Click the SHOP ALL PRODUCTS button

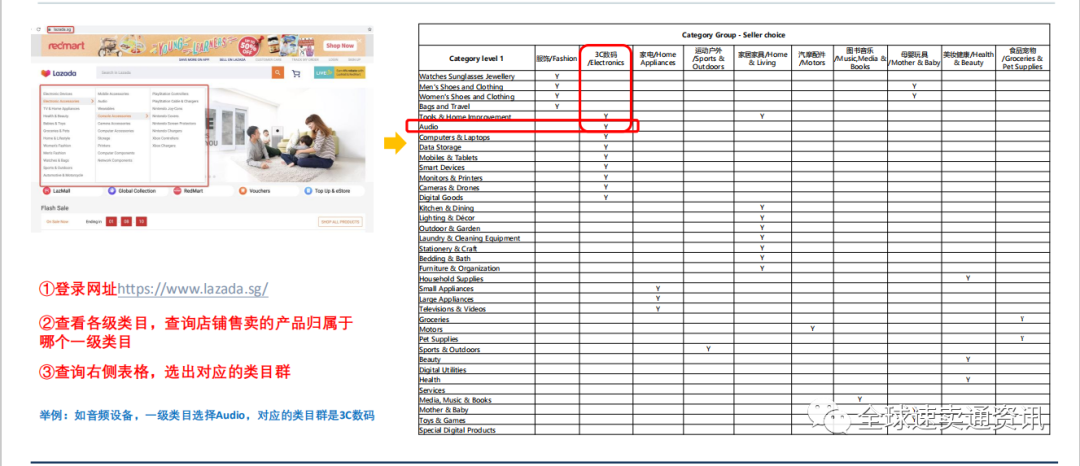[x=340, y=222]
